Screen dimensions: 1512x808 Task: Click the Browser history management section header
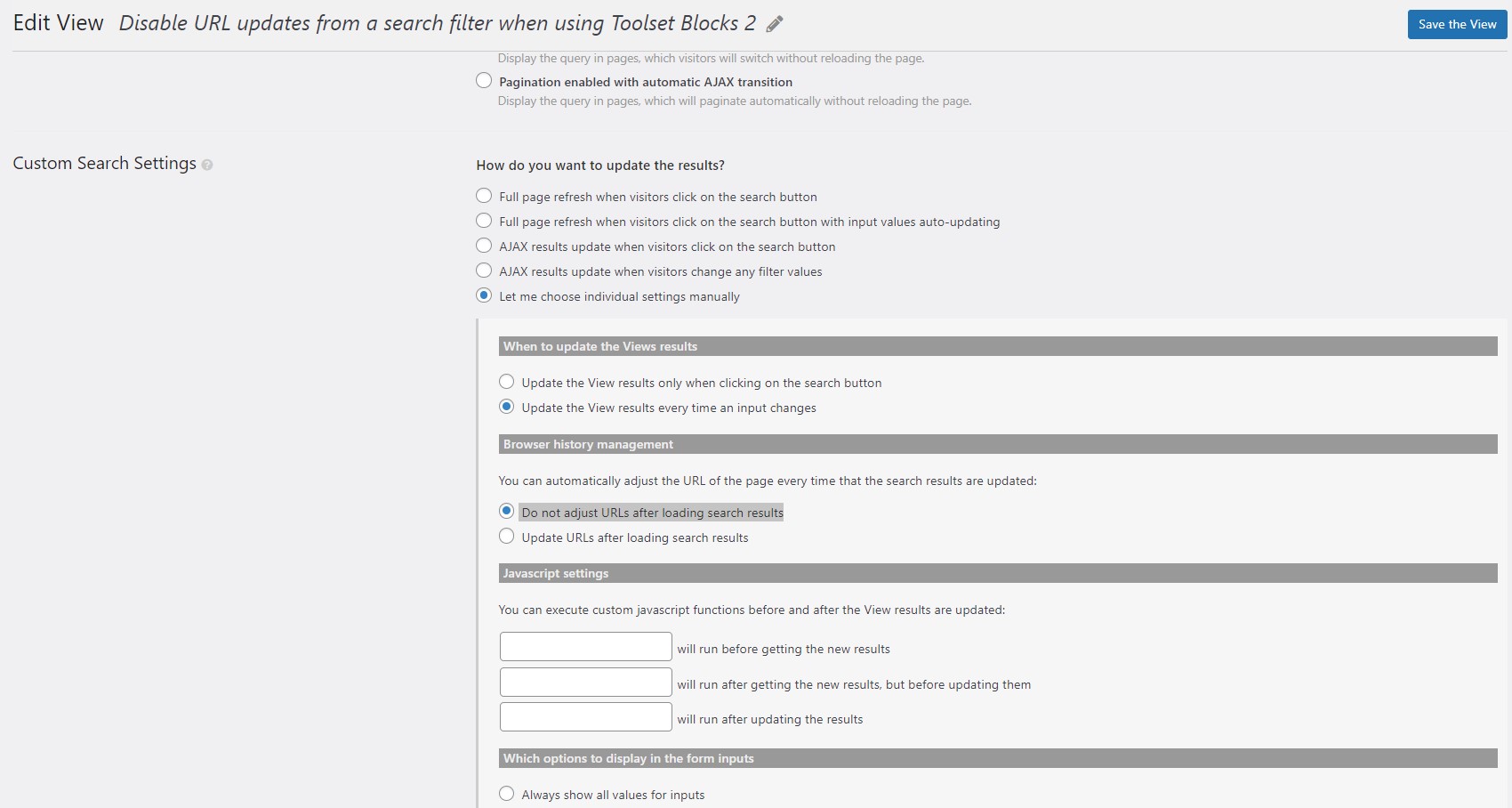998,444
